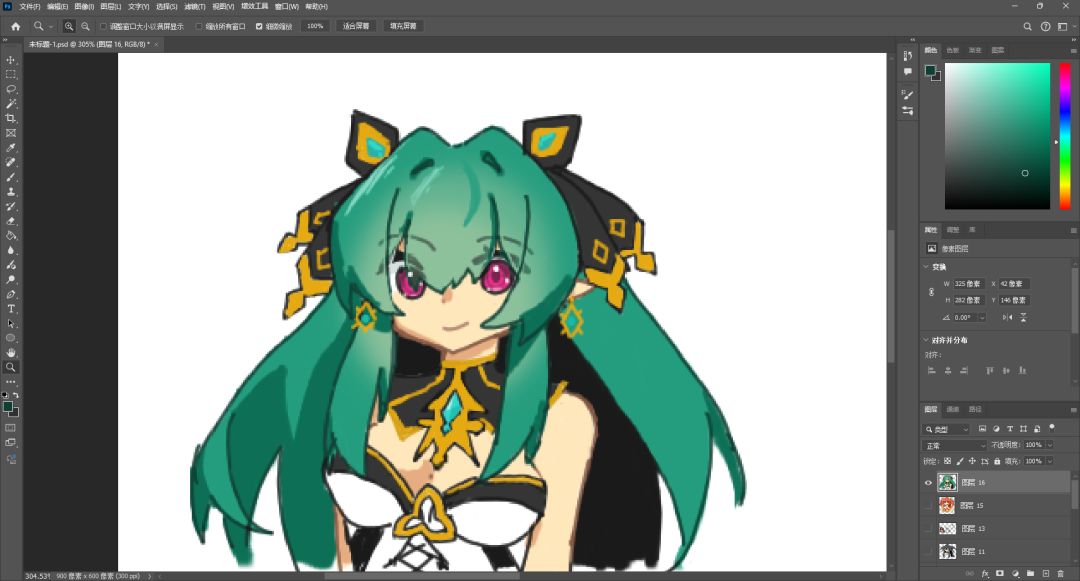Switch to the Channels tab

[953, 409]
